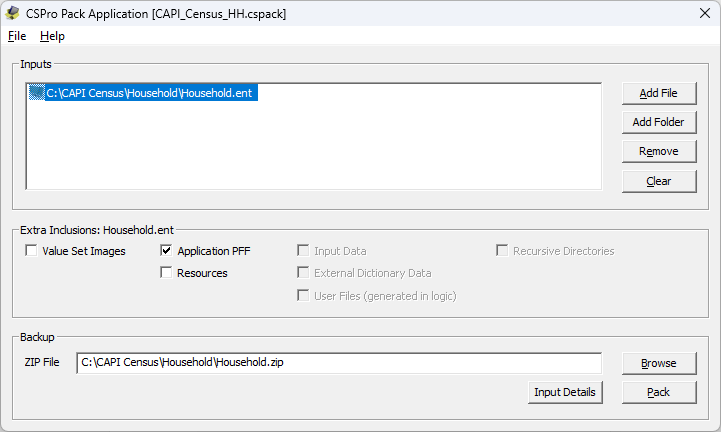Uncheck the Application PFF checkbox
The height and width of the screenshot is (432, 721).
(x=167, y=251)
